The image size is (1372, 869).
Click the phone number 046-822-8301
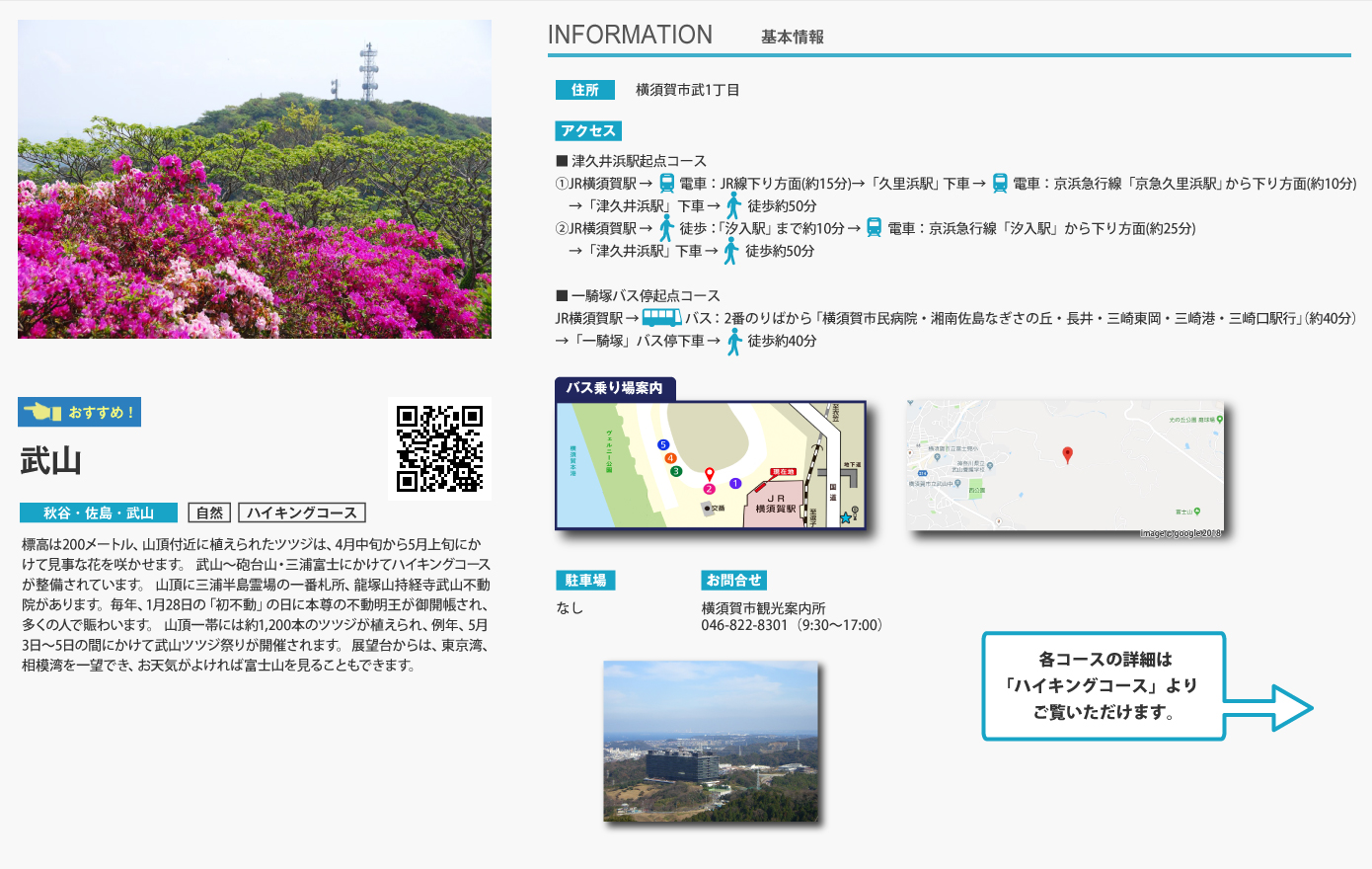click(744, 625)
